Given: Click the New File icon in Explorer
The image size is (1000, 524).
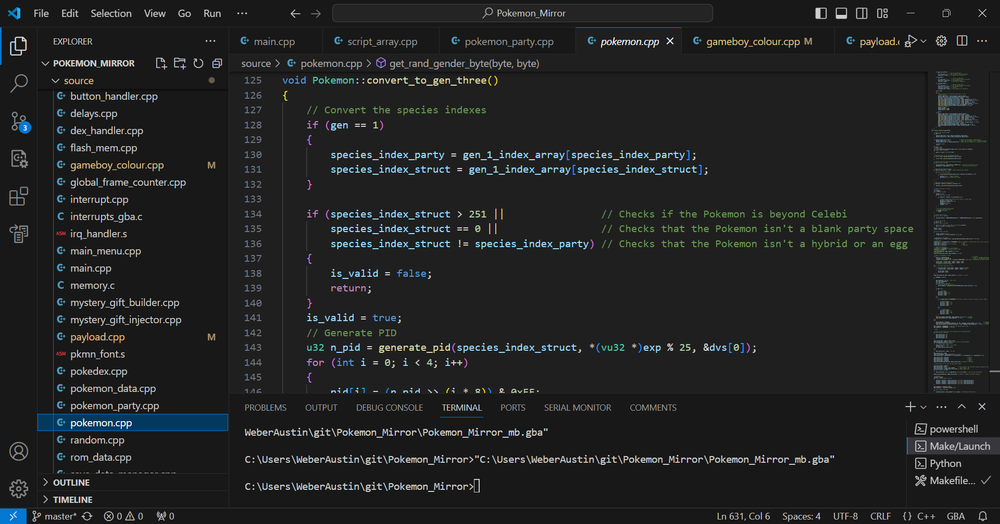Looking at the screenshot, I should point(161,63).
